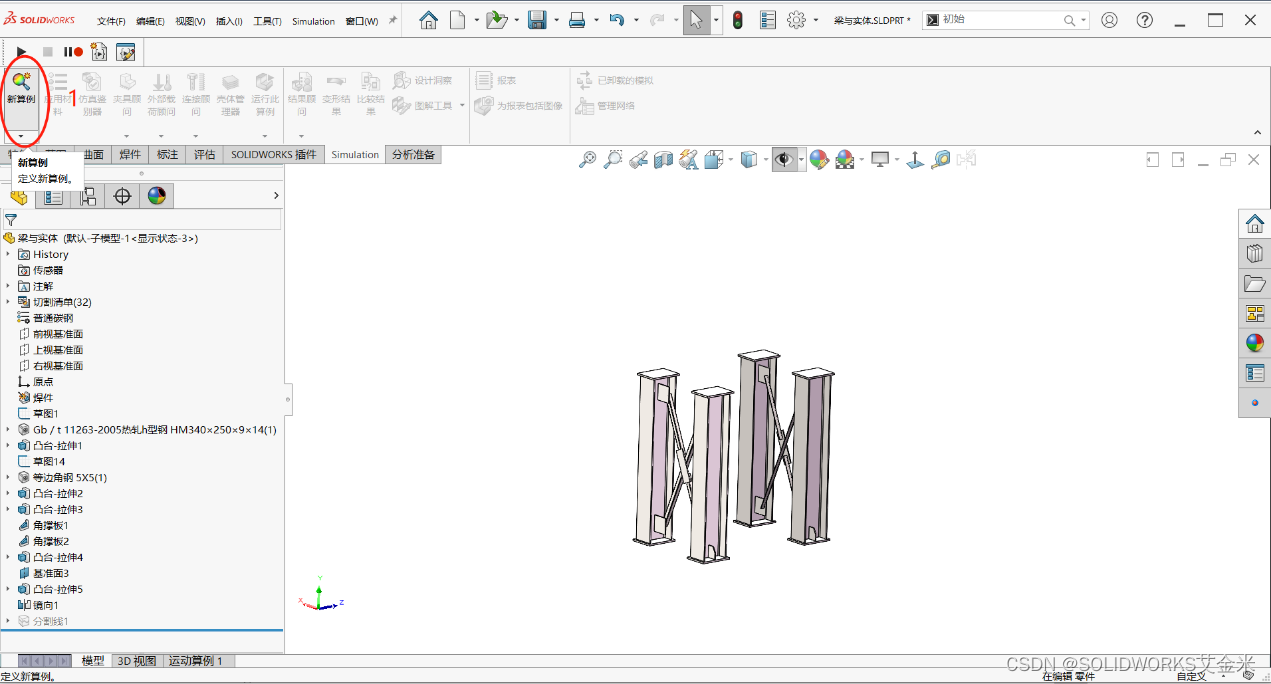
Task: Select Zoom to Area tool
Action: click(x=613, y=159)
